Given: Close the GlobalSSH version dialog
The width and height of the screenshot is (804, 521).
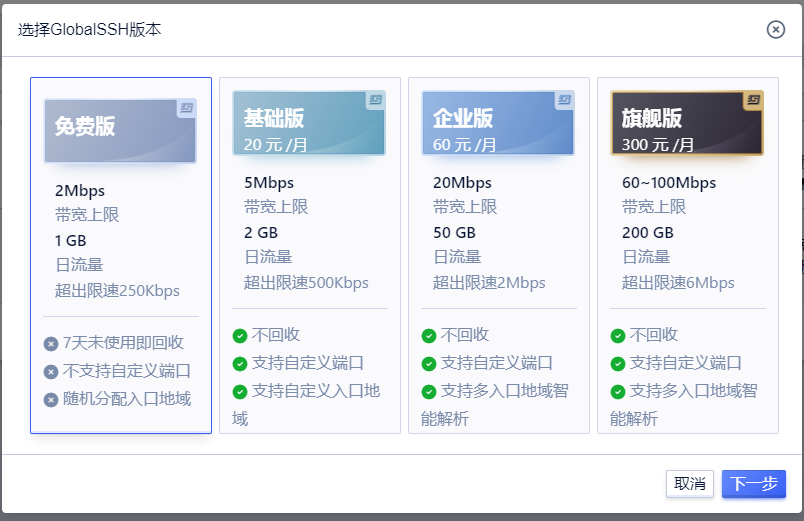Looking at the screenshot, I should [775, 29].
